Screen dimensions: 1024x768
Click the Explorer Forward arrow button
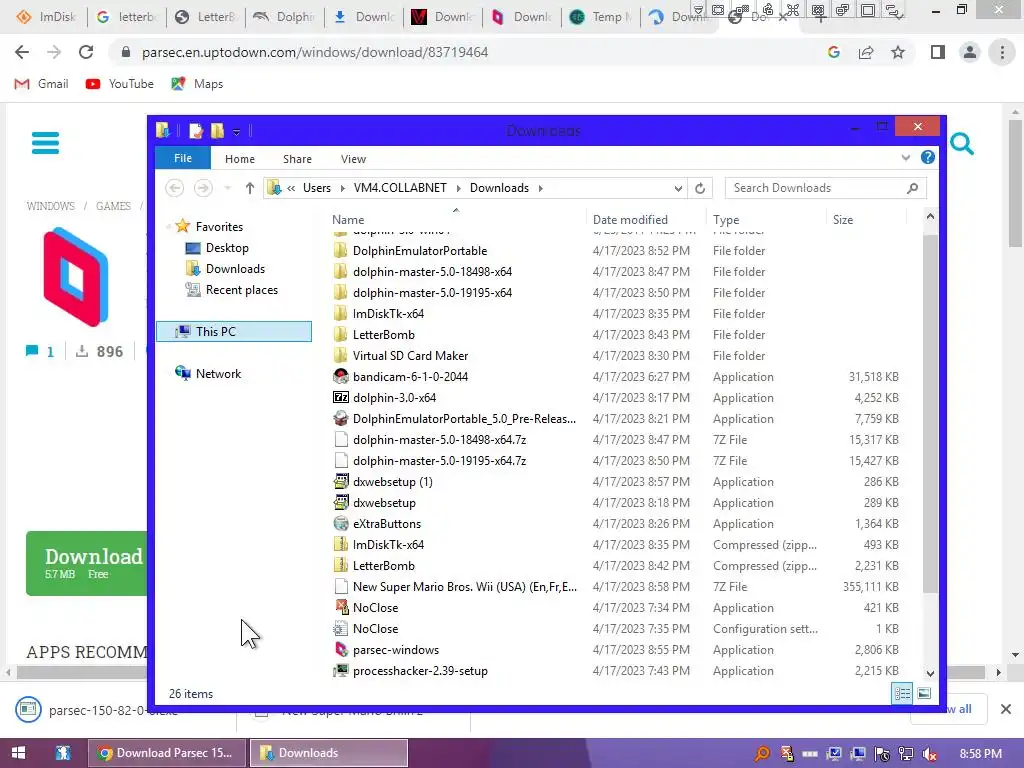203,188
